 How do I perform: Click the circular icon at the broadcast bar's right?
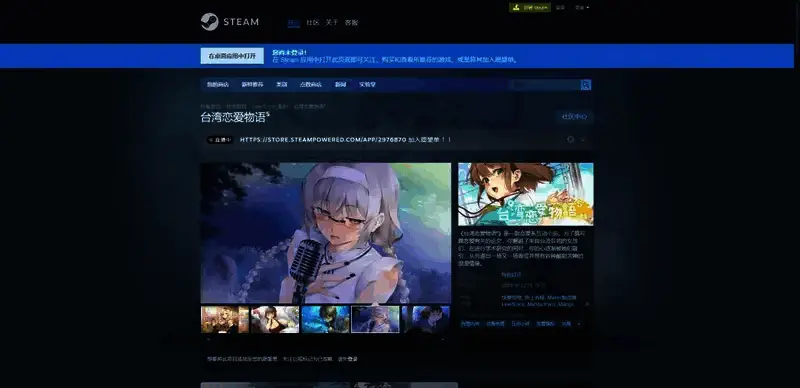click(x=570, y=139)
